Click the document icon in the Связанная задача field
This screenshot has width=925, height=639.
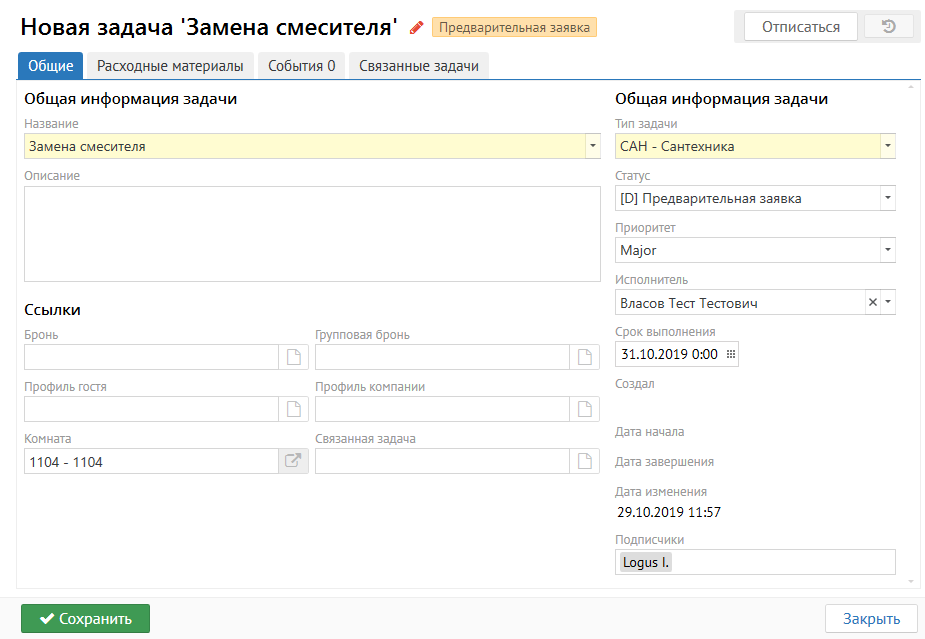coord(585,461)
